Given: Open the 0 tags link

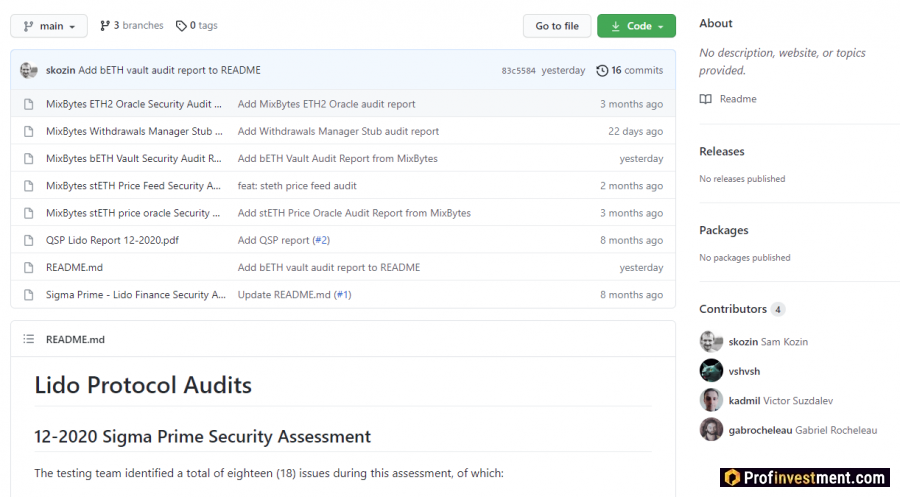Looking at the screenshot, I should coord(196,26).
